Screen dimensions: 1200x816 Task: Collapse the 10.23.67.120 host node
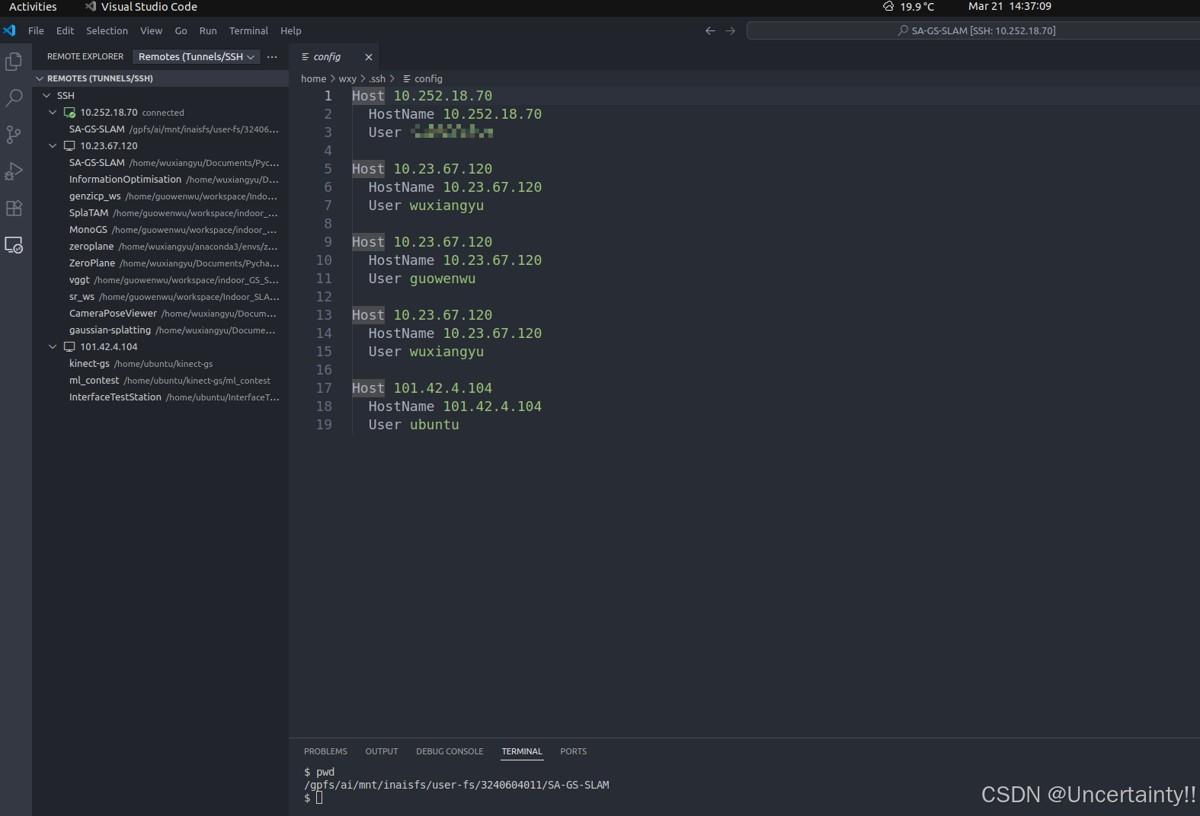coord(53,146)
